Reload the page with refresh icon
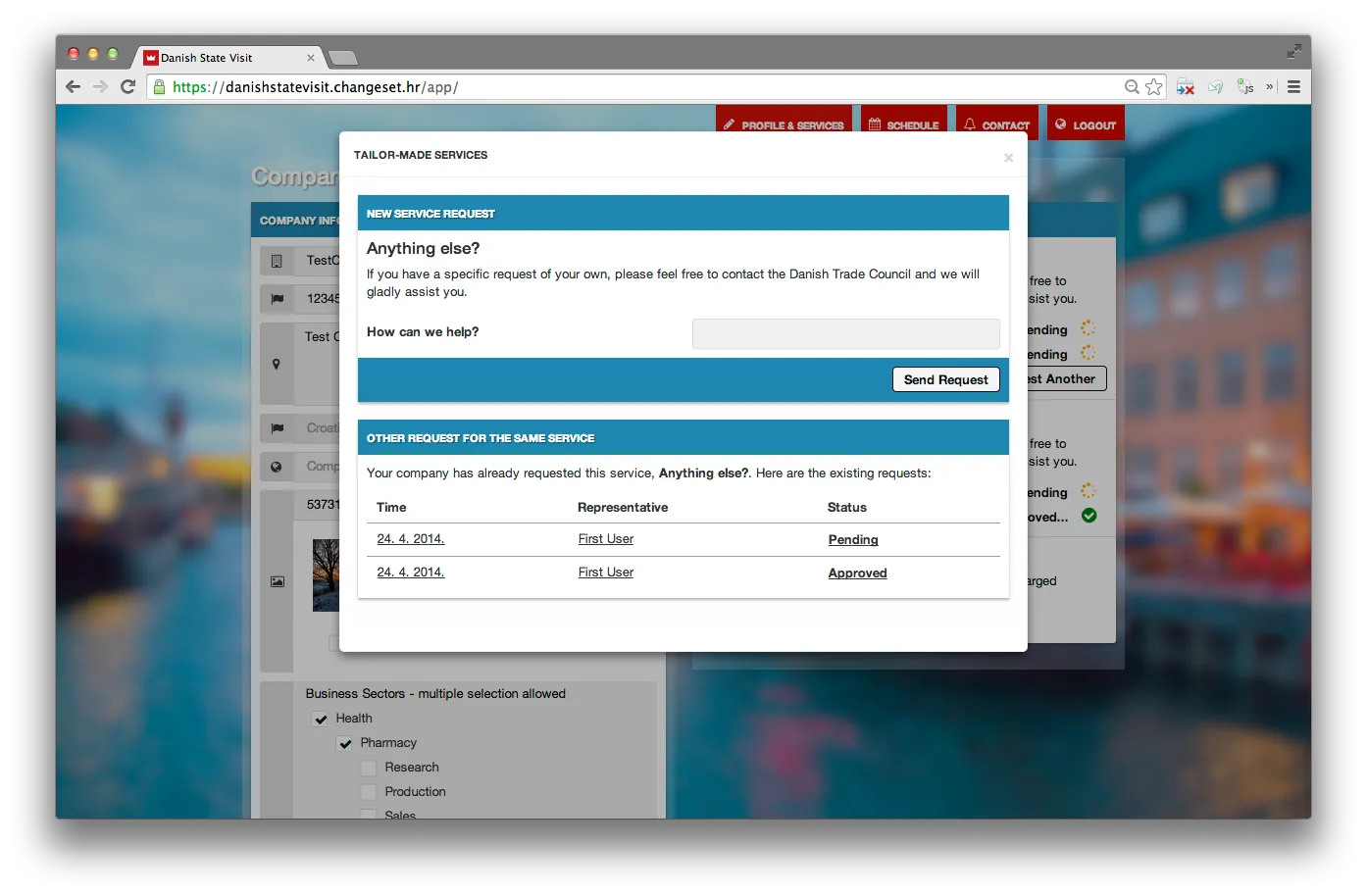This screenshot has width=1367, height=896. click(127, 86)
